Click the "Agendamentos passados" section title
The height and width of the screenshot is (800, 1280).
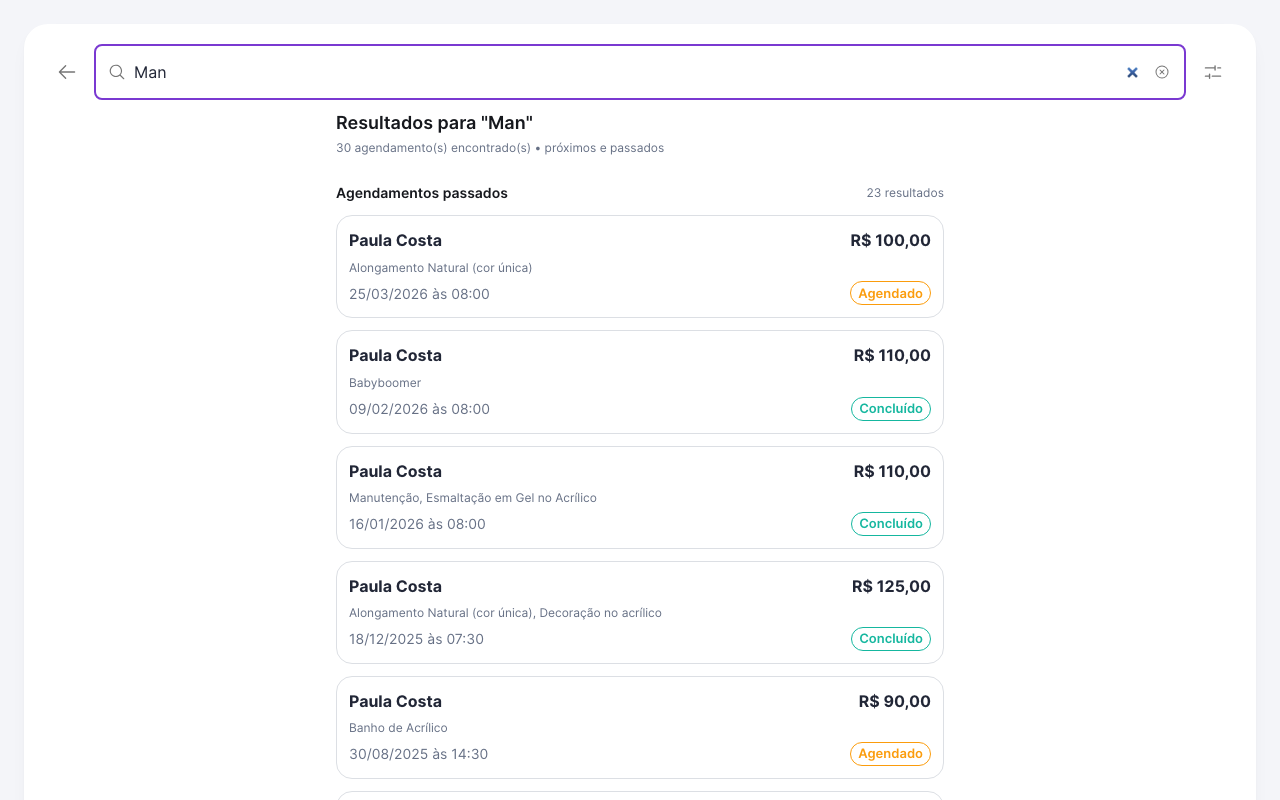(422, 193)
